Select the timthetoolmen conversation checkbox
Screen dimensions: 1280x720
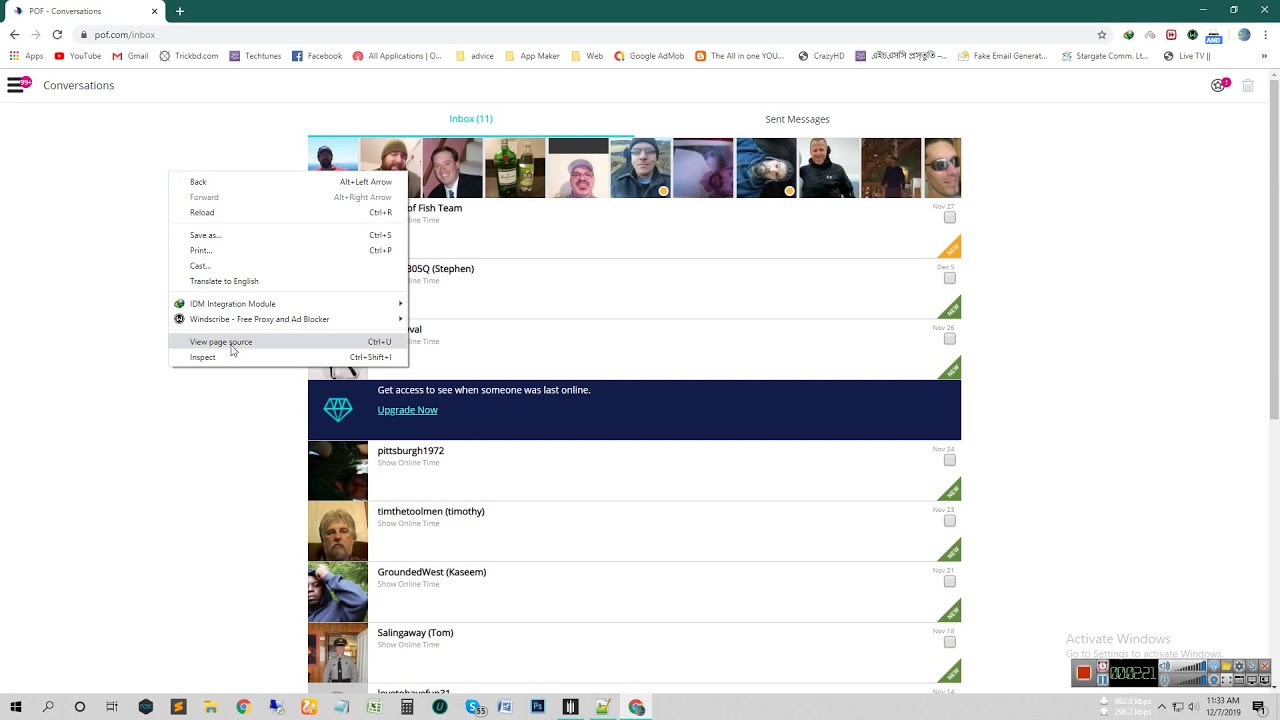pos(949,521)
